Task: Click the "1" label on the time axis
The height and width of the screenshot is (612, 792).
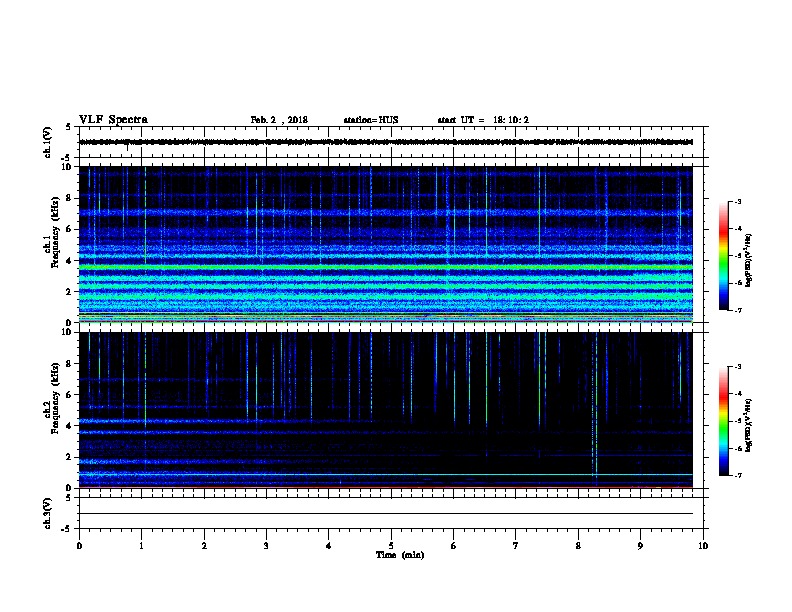Action: 141,545
